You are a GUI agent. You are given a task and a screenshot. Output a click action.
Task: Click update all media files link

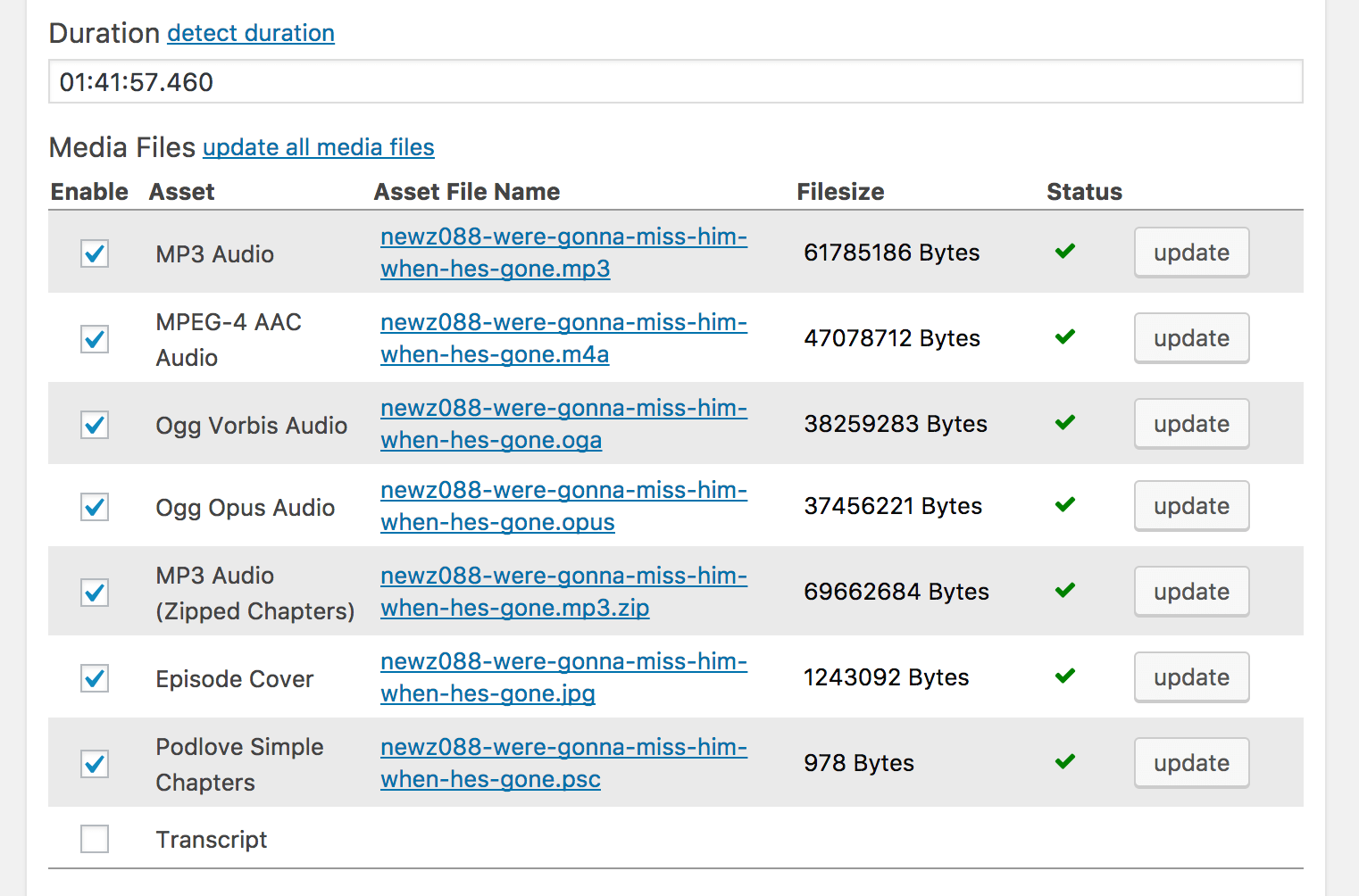coord(319,147)
